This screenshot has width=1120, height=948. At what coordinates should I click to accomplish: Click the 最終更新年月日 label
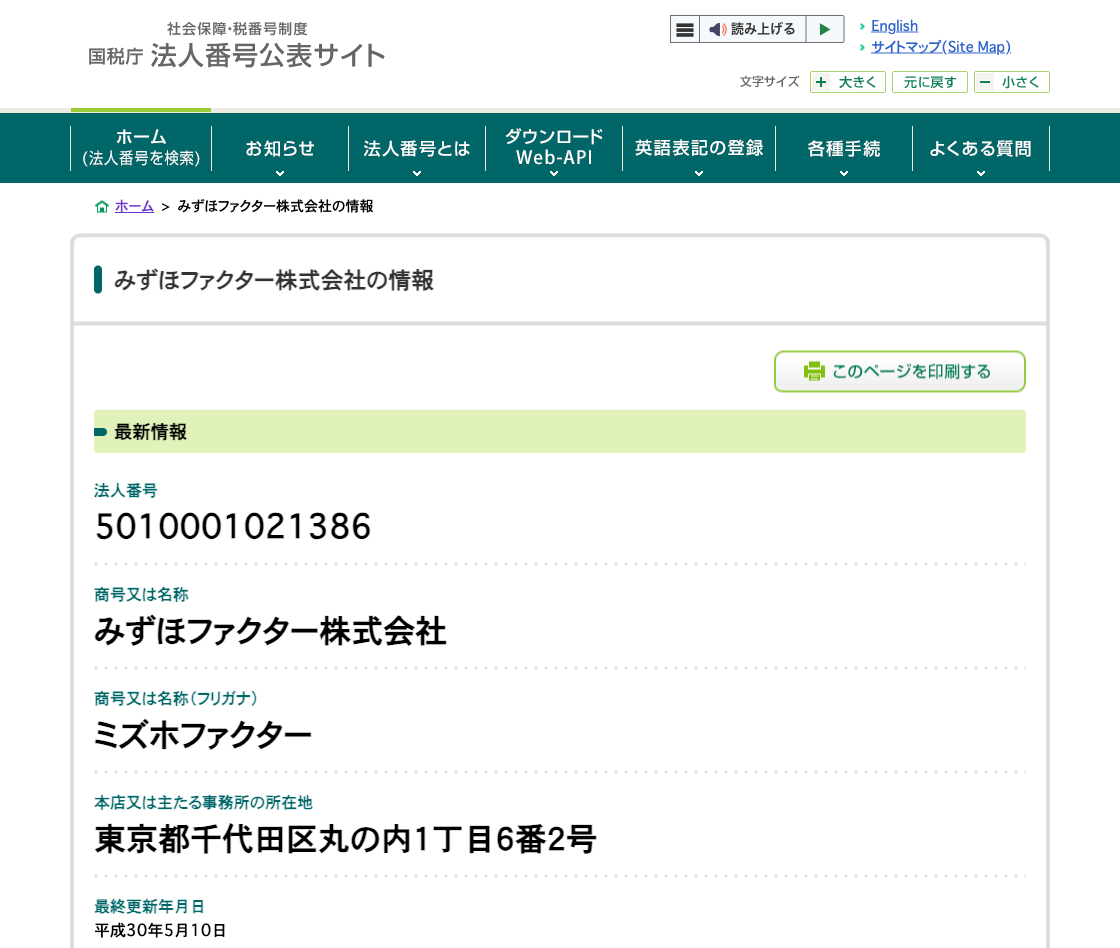149,907
